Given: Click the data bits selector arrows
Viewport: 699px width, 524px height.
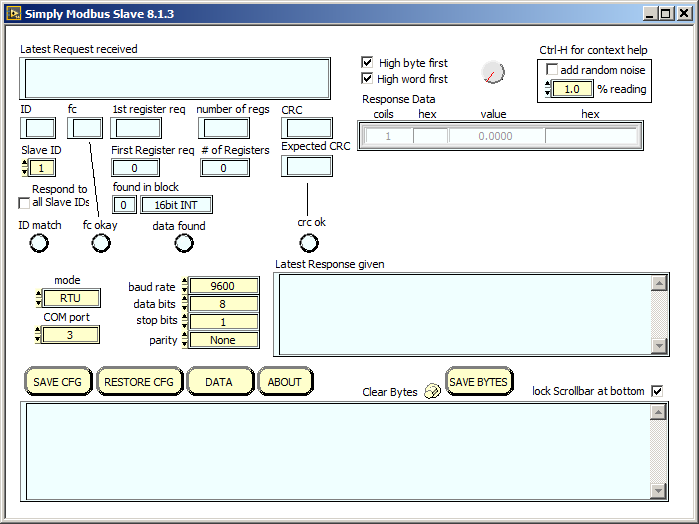Looking at the screenshot, I should click(x=185, y=304).
